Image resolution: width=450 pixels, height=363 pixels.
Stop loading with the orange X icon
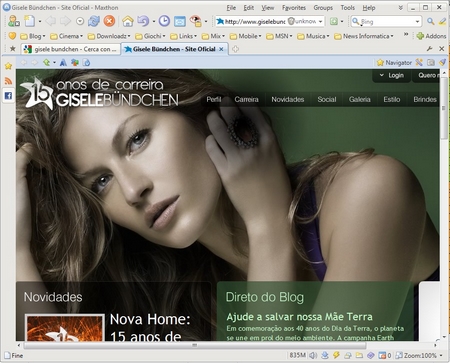[x=109, y=21]
